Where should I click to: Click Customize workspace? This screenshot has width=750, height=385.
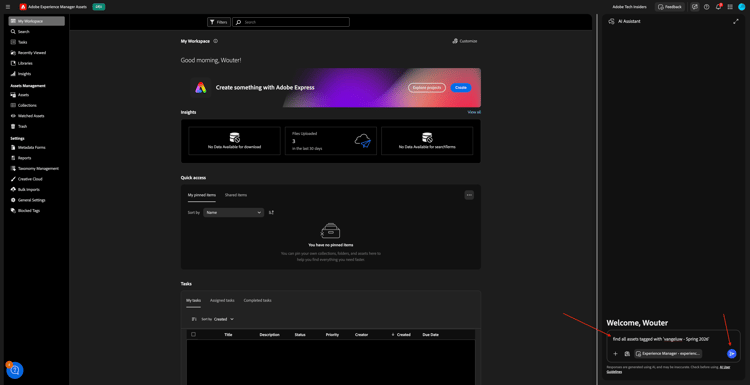pyautogui.click(x=464, y=41)
